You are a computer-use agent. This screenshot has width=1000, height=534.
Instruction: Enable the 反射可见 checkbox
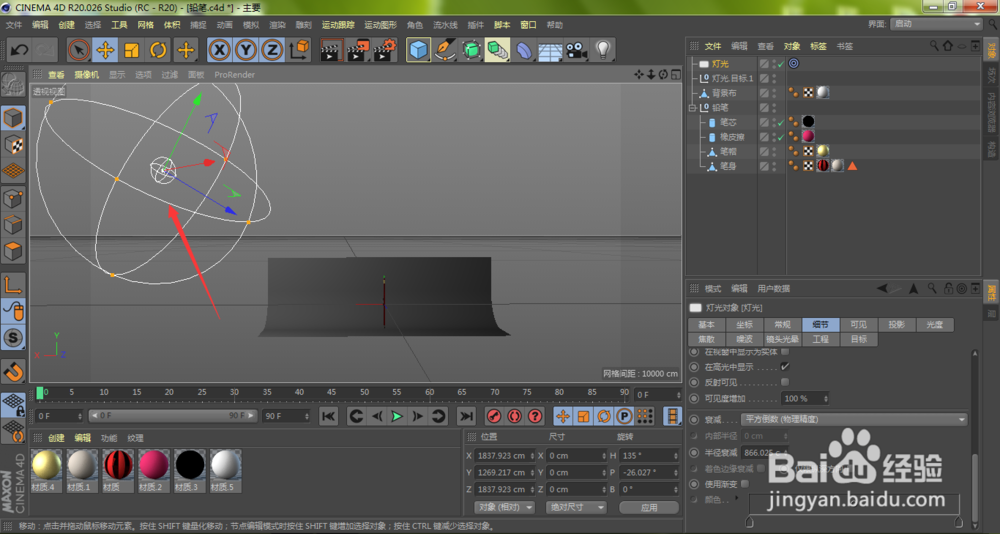(785, 382)
